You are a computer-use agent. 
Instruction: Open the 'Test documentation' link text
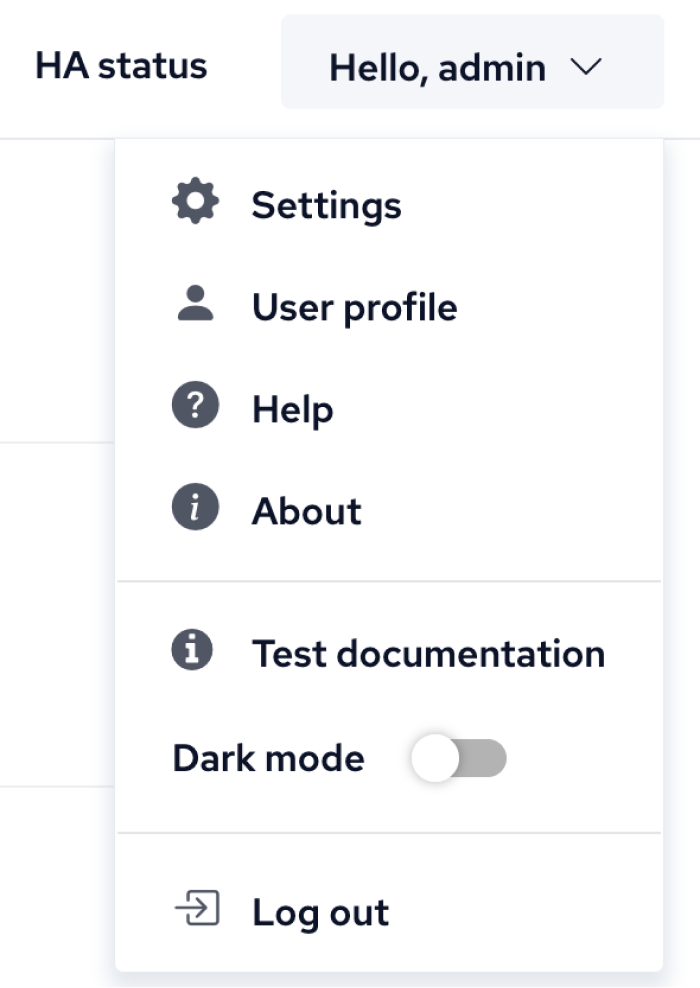tap(428, 653)
